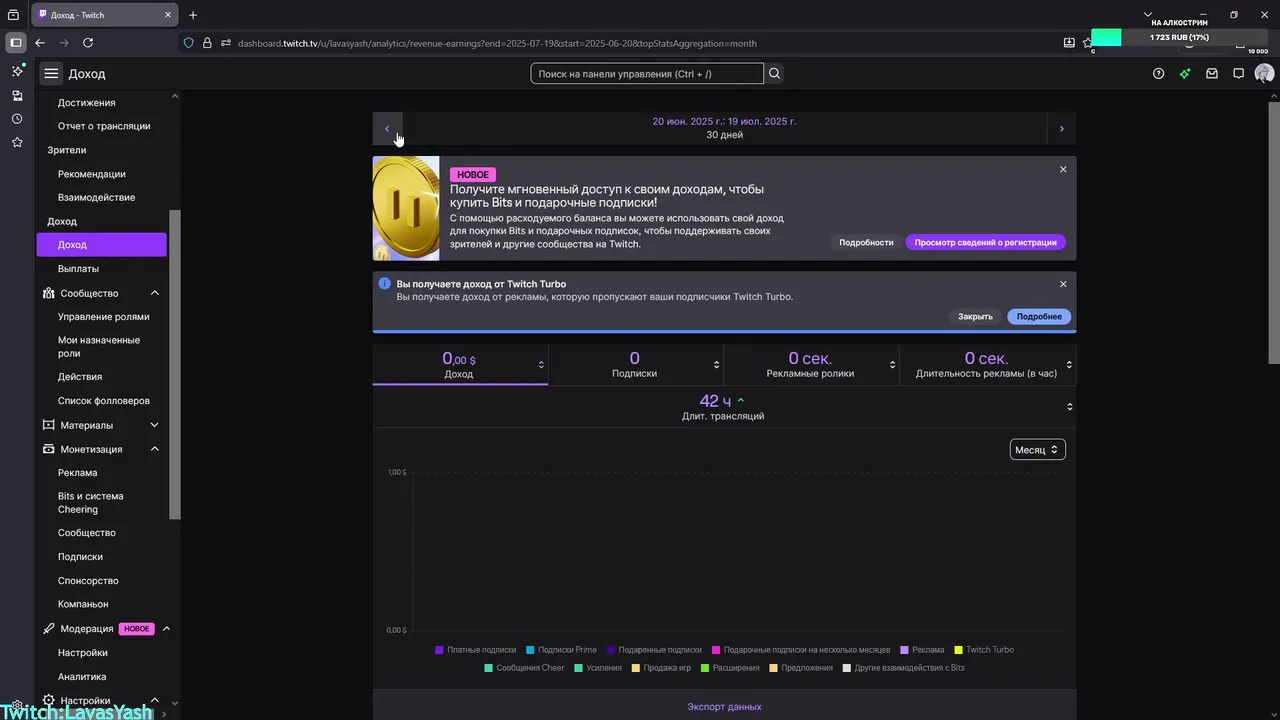Click the install page download icon
The image size is (1280, 720).
click(x=1069, y=43)
